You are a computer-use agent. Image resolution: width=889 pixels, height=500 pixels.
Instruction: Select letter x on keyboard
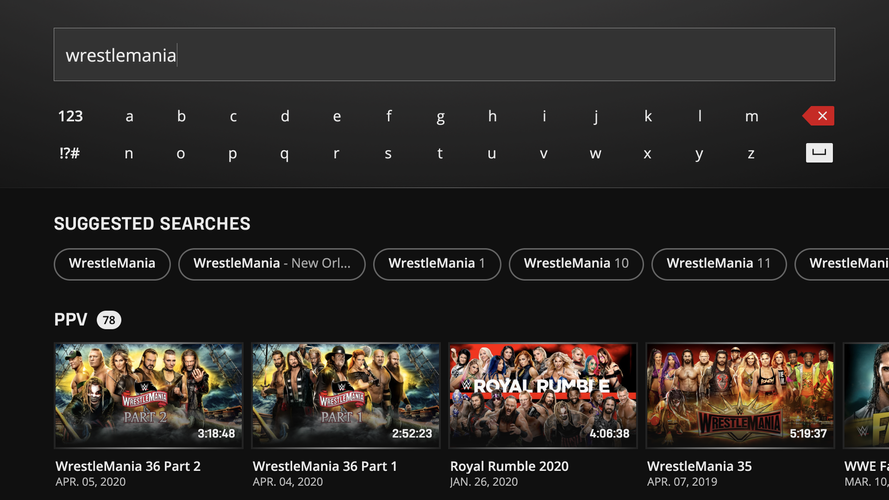pos(647,154)
